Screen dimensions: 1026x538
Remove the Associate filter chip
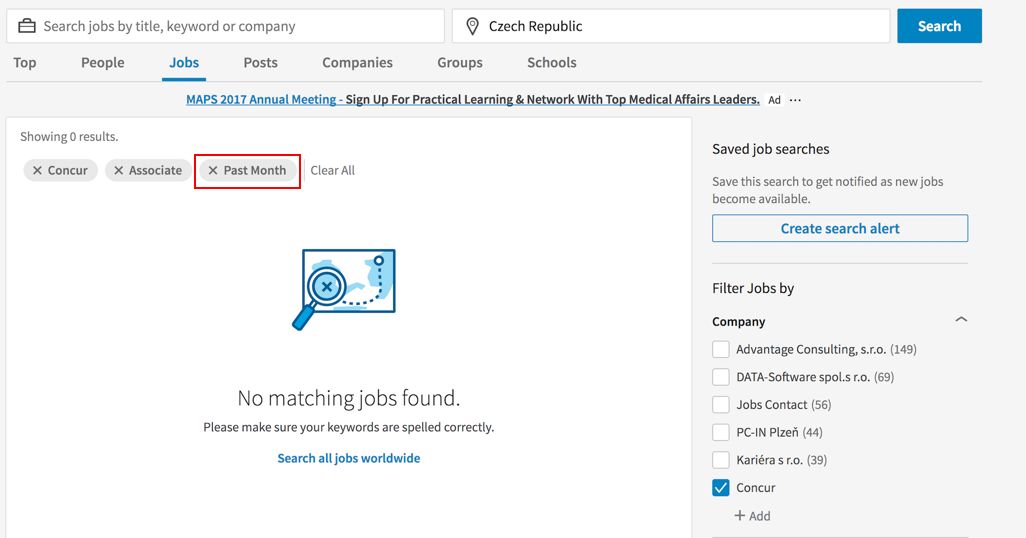coord(119,171)
